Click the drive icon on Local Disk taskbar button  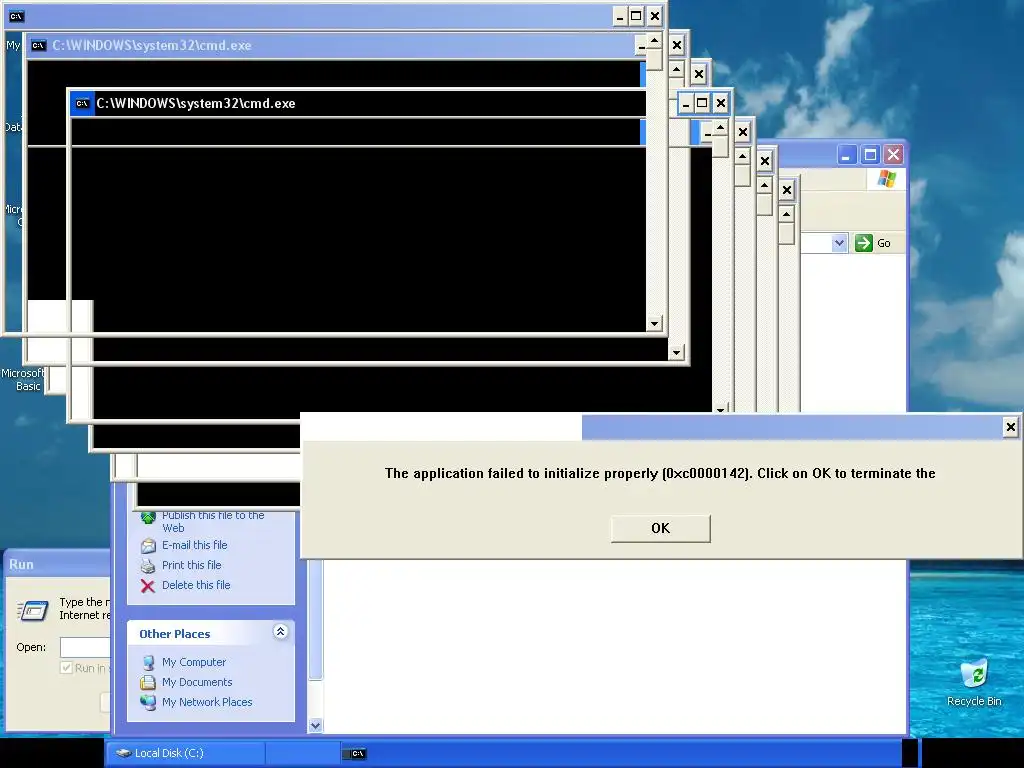pyautogui.click(x=123, y=753)
